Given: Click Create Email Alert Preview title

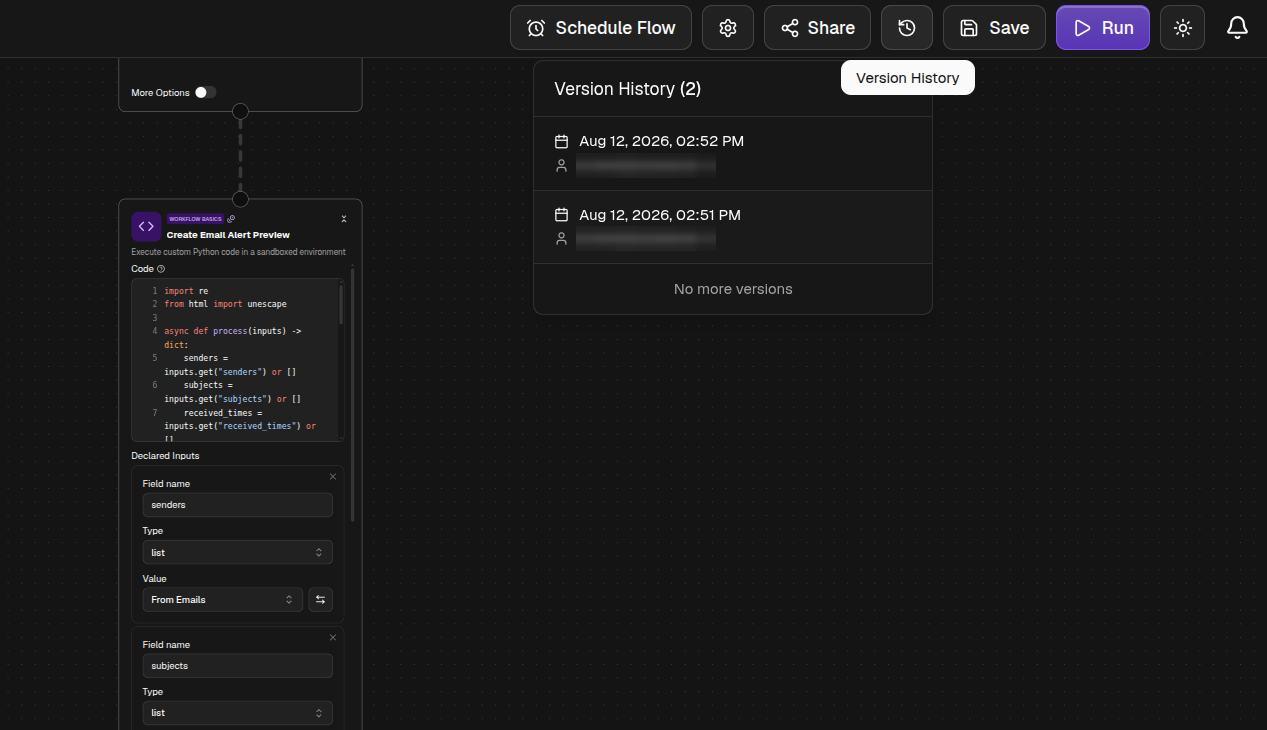Looking at the screenshot, I should [x=228, y=235].
